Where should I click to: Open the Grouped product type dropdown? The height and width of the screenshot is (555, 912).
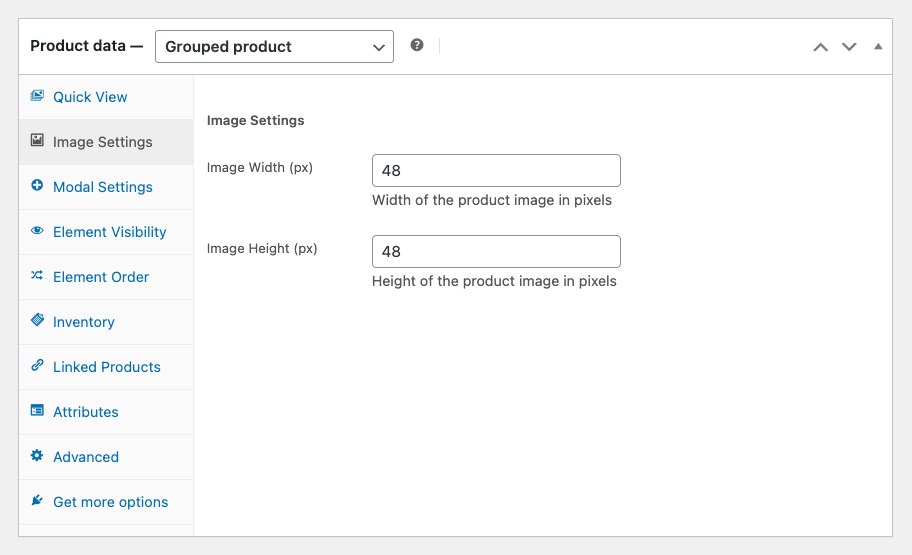tap(274, 47)
